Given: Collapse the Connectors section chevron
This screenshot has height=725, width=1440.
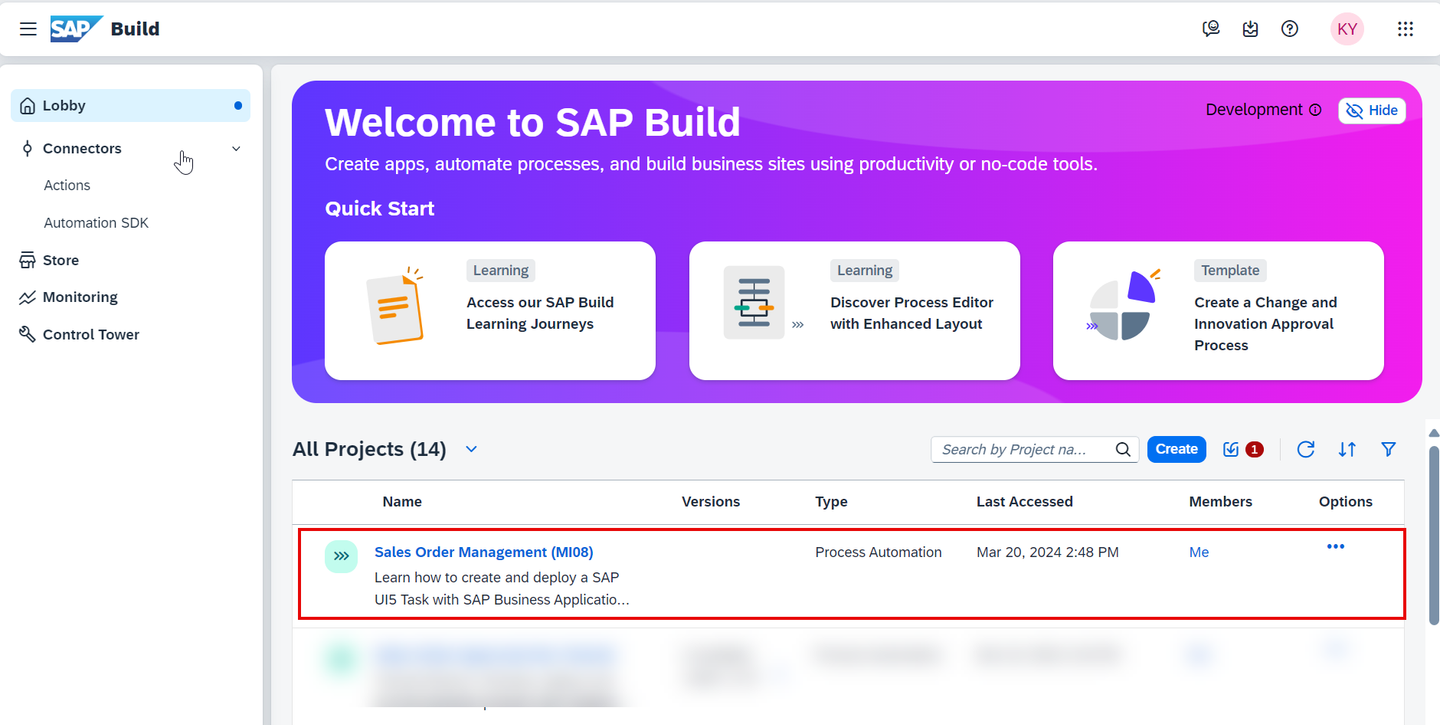Looking at the screenshot, I should (236, 148).
